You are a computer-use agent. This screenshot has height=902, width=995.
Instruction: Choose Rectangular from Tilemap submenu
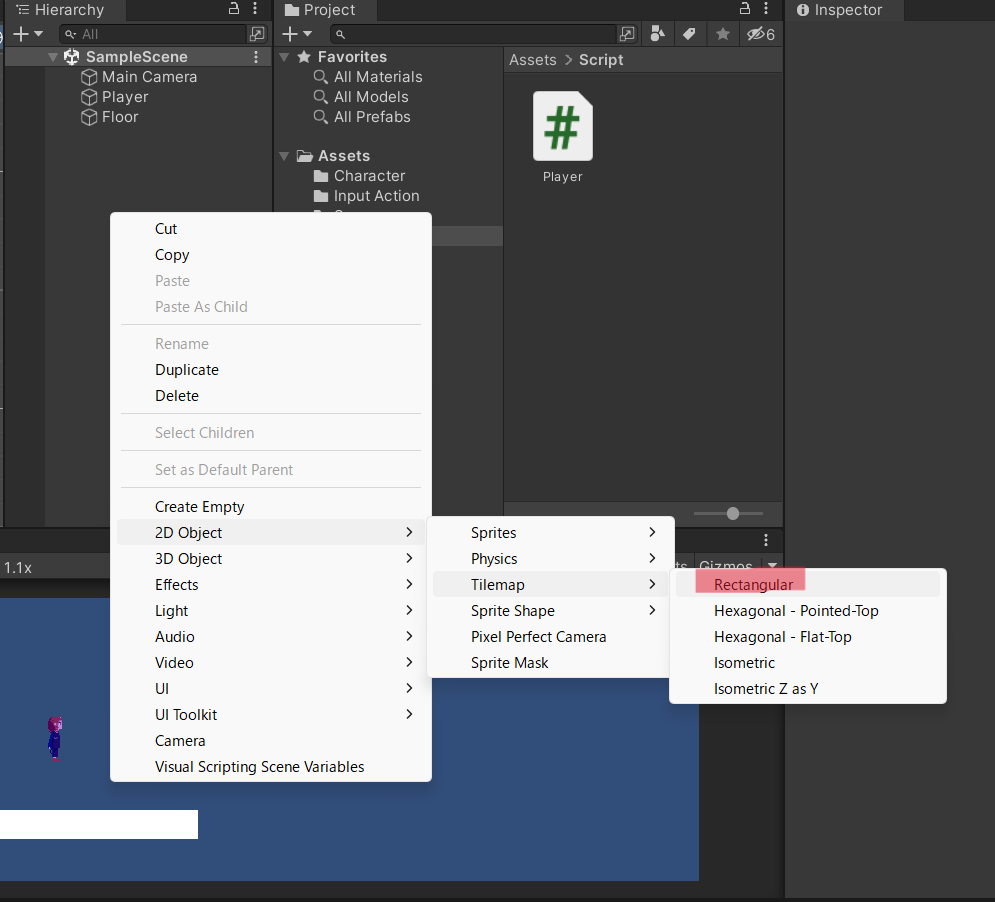pyautogui.click(x=753, y=585)
